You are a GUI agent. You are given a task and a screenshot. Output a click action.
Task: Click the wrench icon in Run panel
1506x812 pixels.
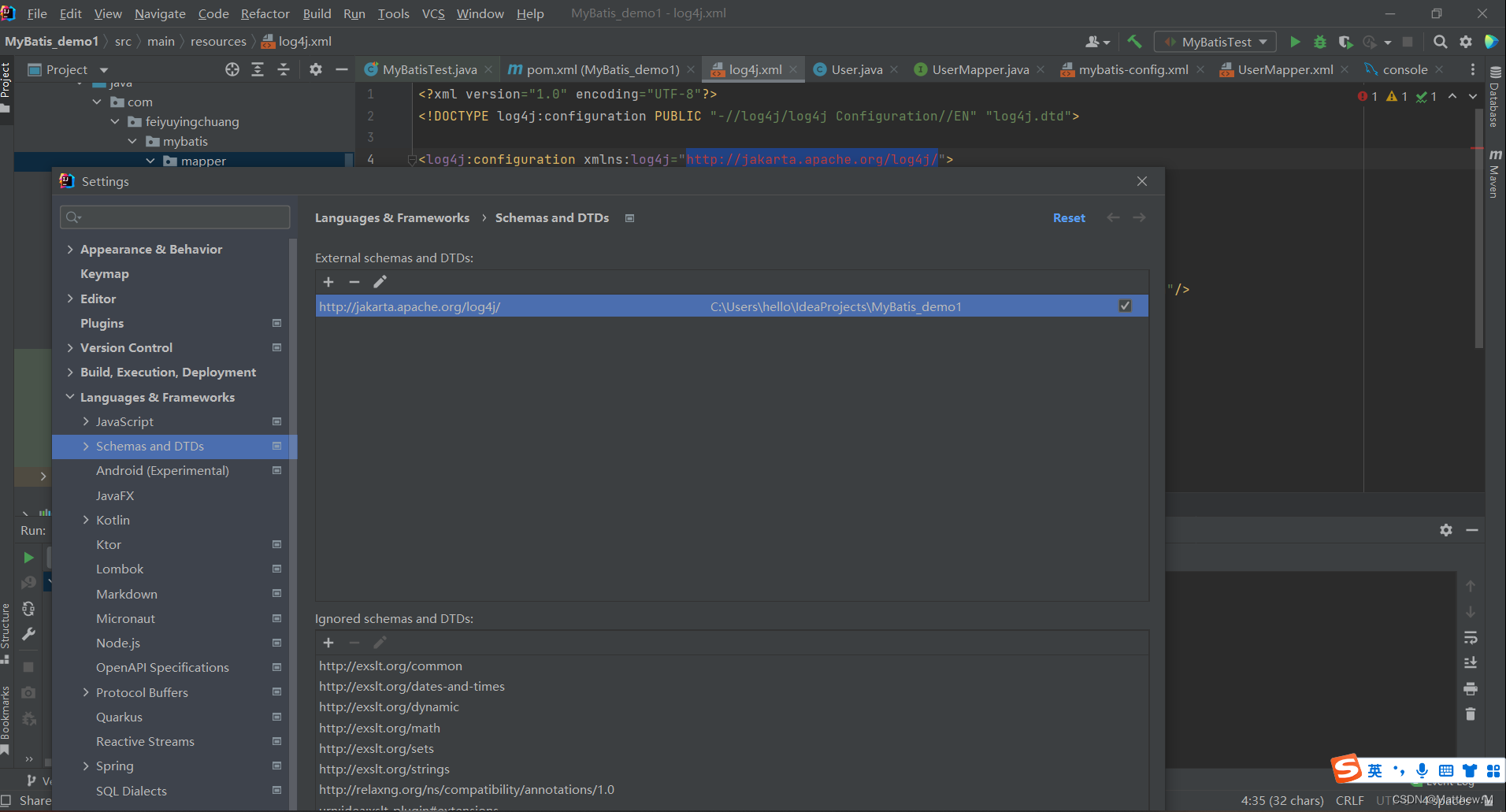pos(28,634)
